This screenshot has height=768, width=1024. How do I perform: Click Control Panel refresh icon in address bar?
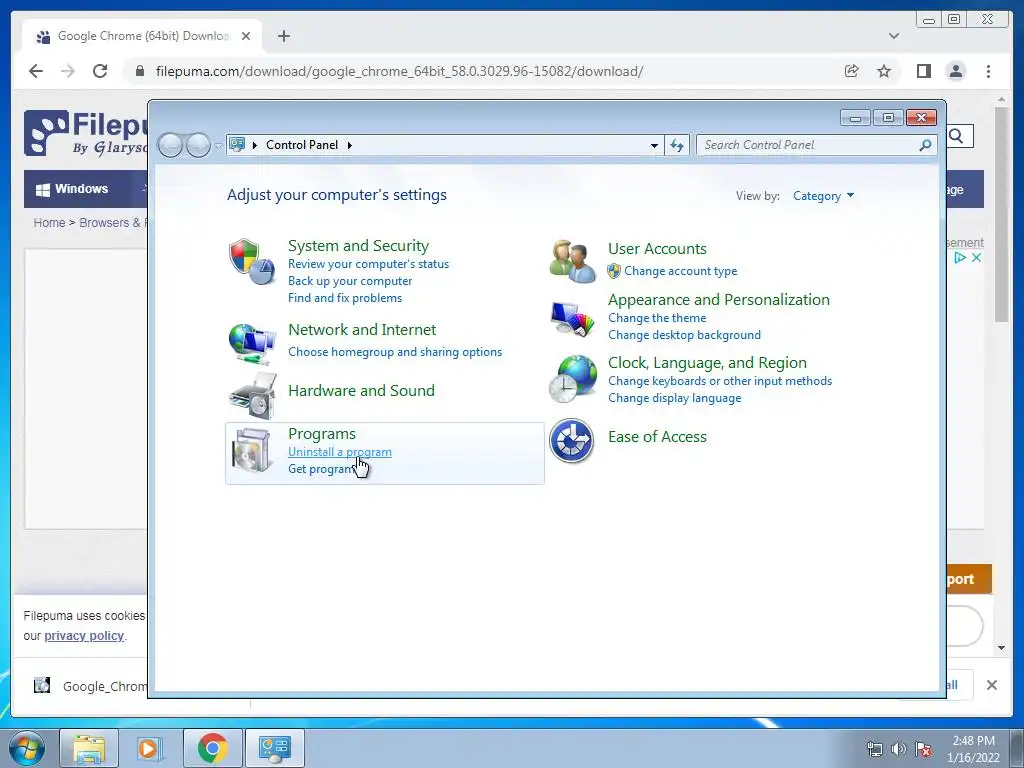[677, 145]
